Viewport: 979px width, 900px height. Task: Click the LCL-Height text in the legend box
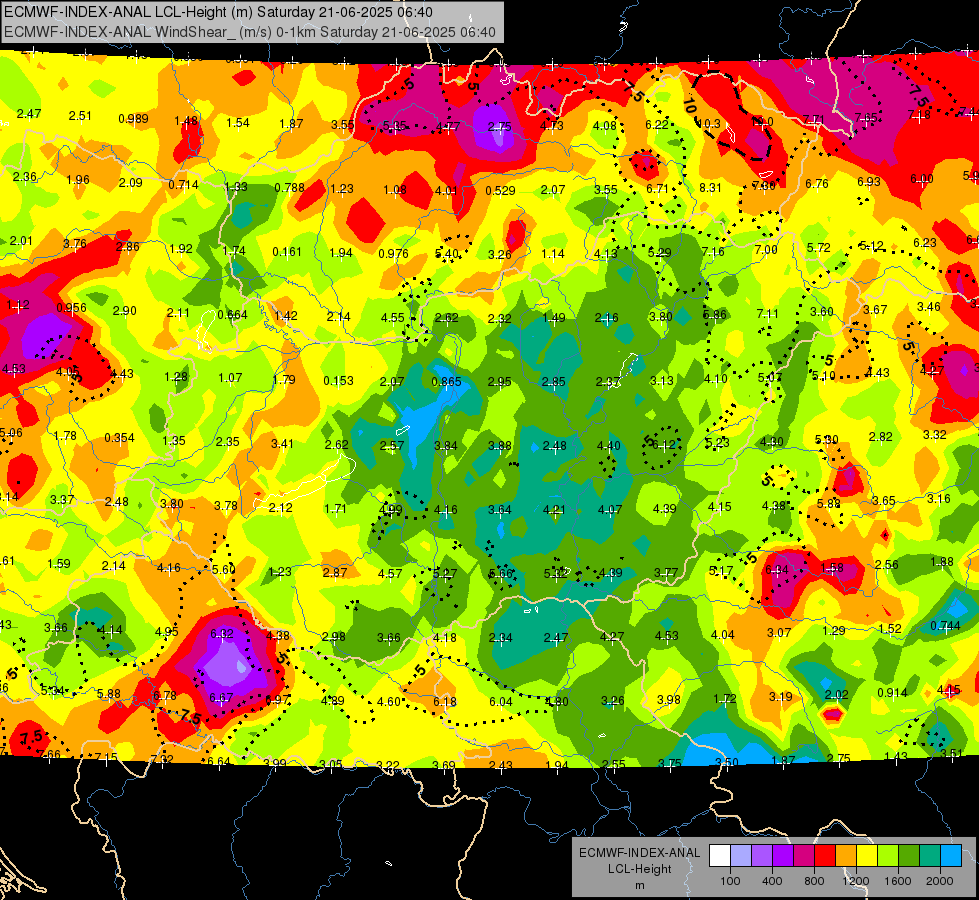(x=639, y=869)
